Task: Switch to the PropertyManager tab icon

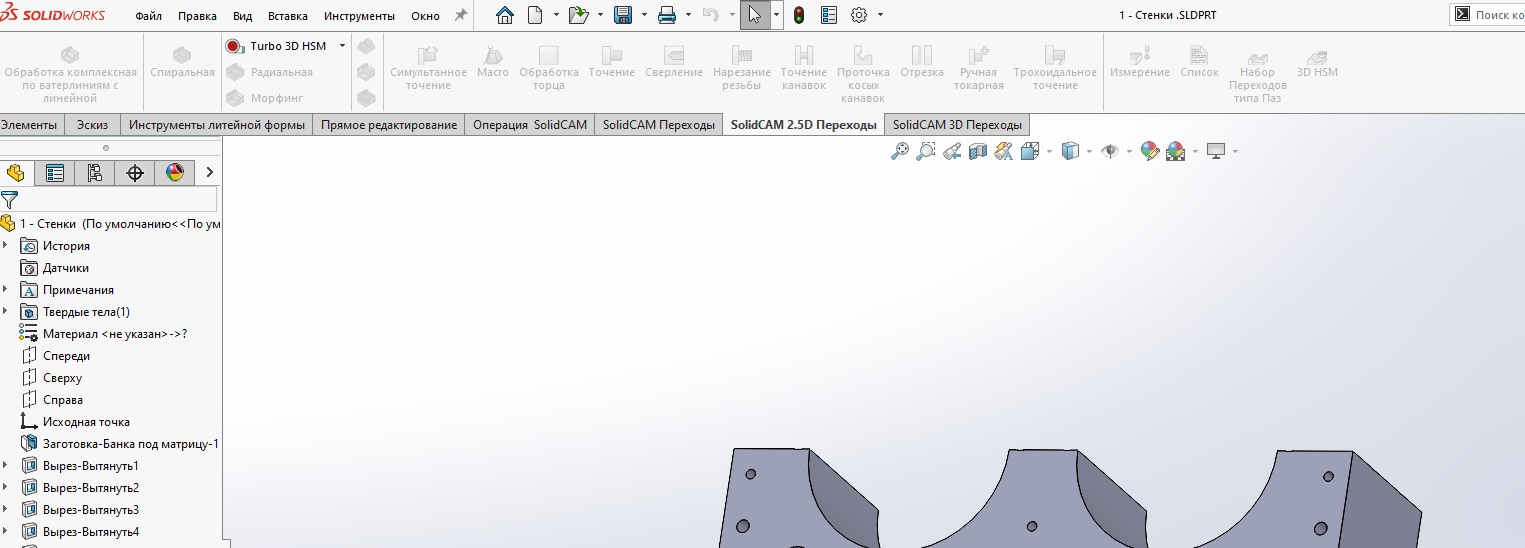Action: tap(55, 172)
